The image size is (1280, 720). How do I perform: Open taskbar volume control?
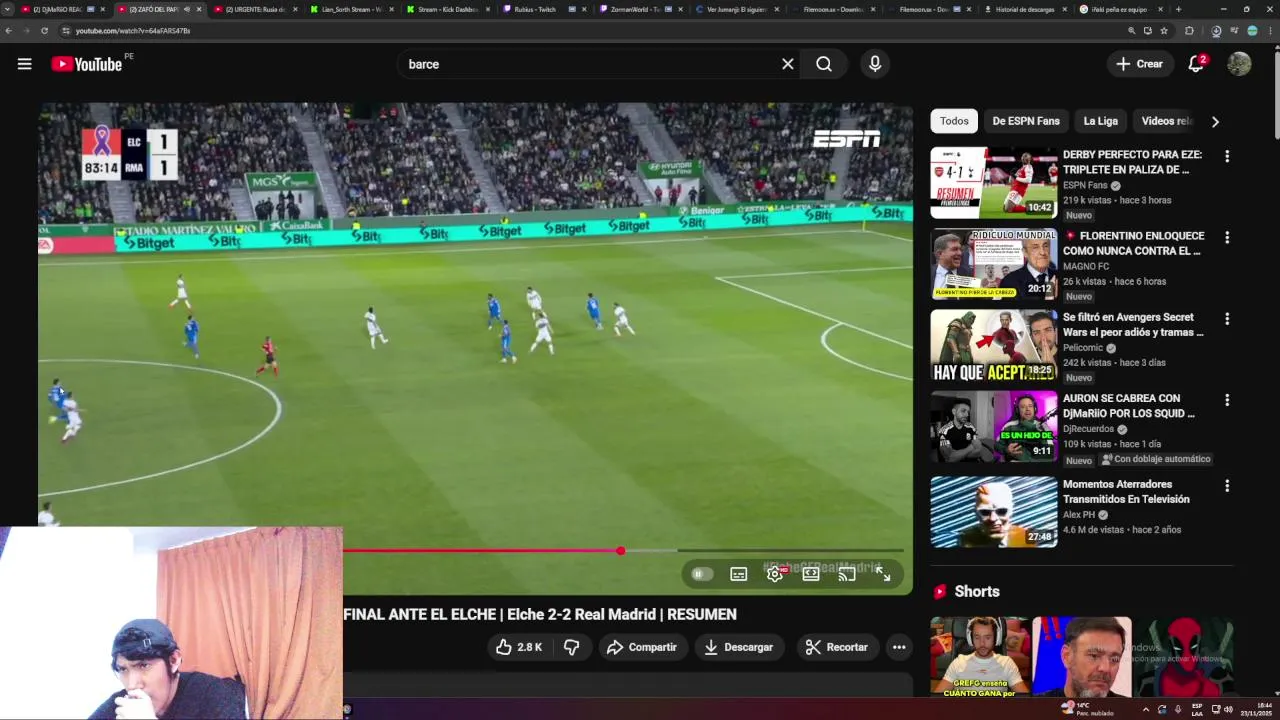[1228, 709]
